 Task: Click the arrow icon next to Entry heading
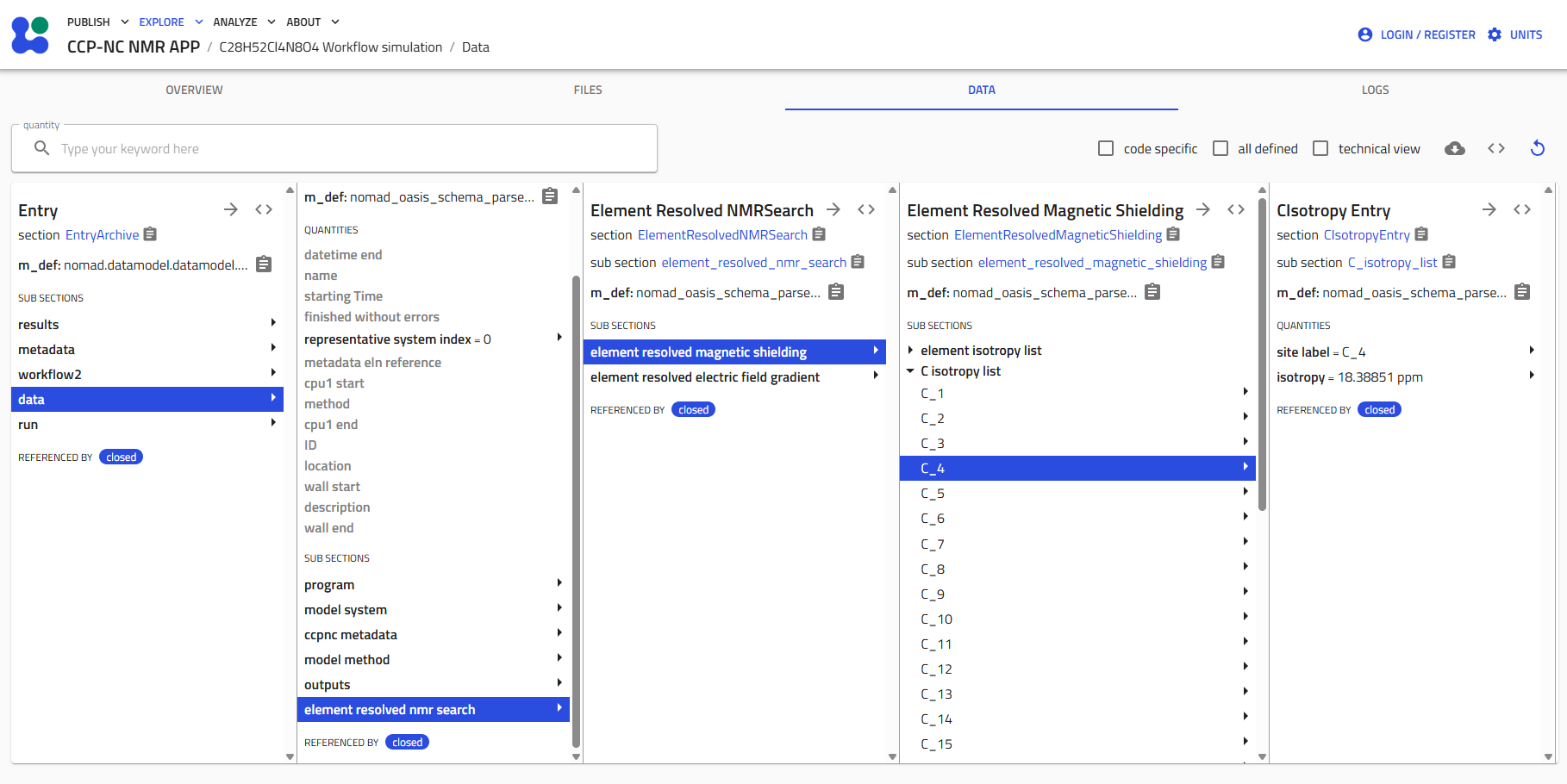coord(231,209)
